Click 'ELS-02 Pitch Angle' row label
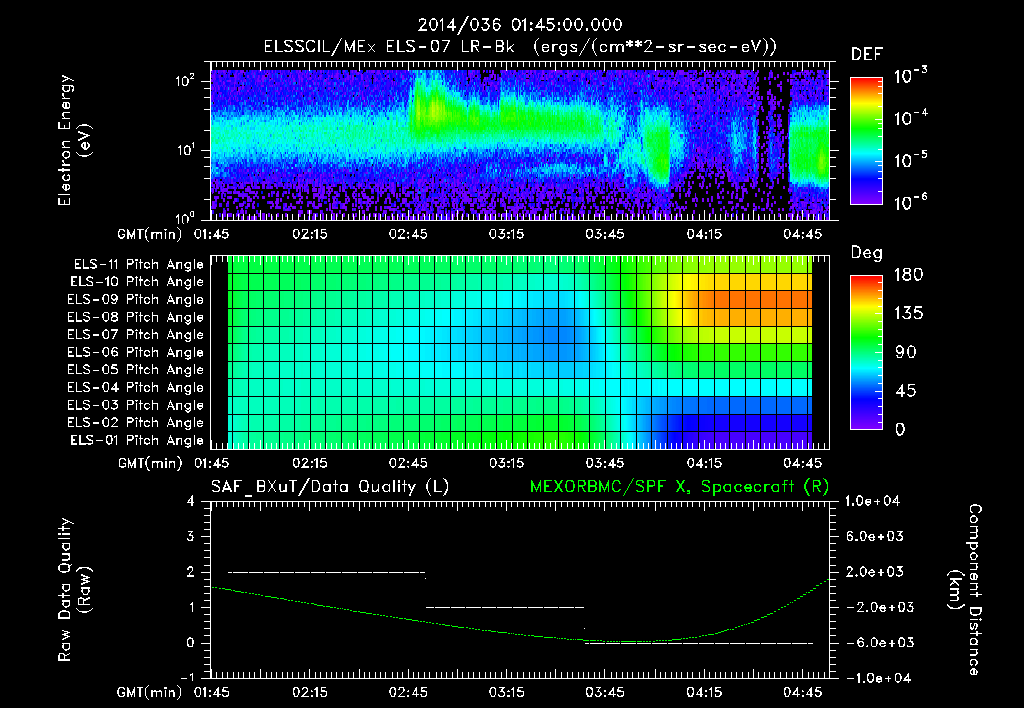 pyautogui.click(x=135, y=423)
